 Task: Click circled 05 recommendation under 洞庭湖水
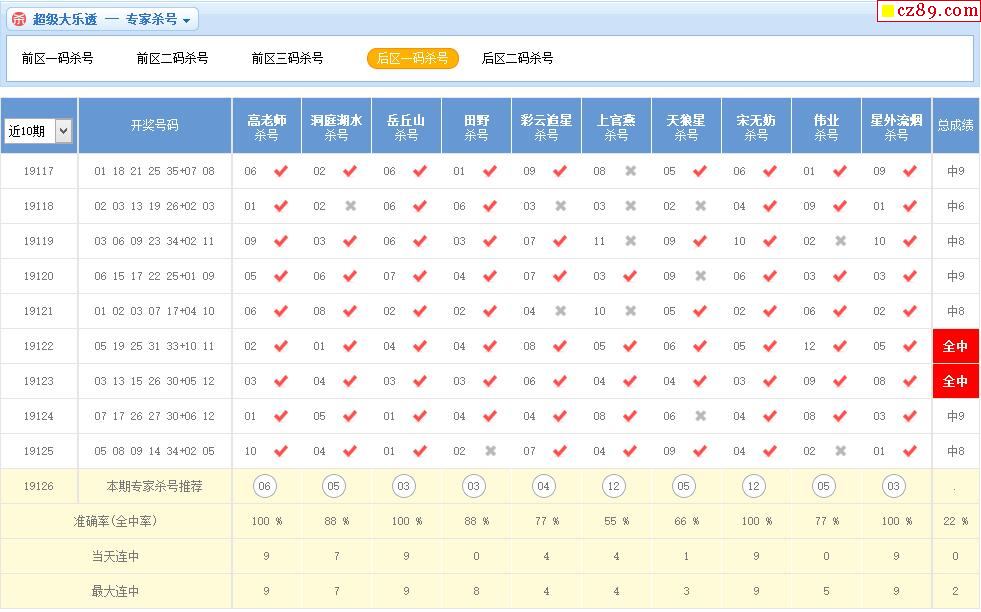point(333,486)
